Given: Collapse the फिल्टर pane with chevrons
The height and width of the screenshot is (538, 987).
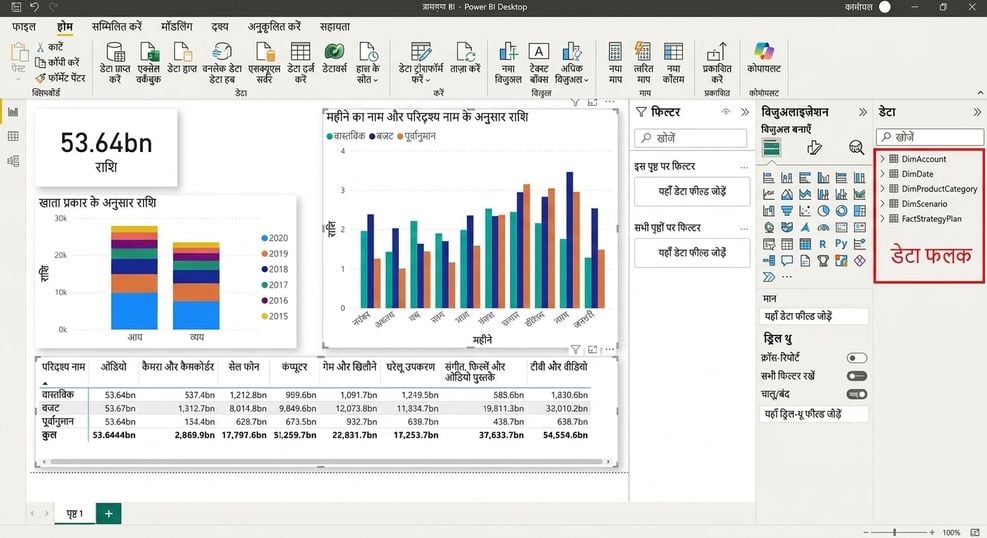Looking at the screenshot, I should coord(745,112).
